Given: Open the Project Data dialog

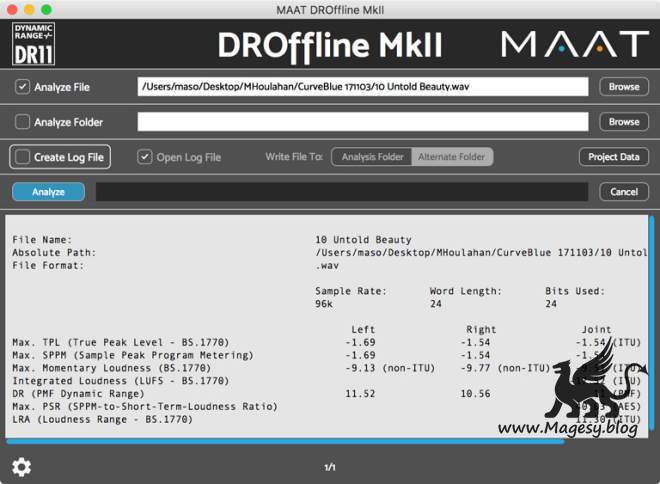Looking at the screenshot, I should pyautogui.click(x=614, y=157).
